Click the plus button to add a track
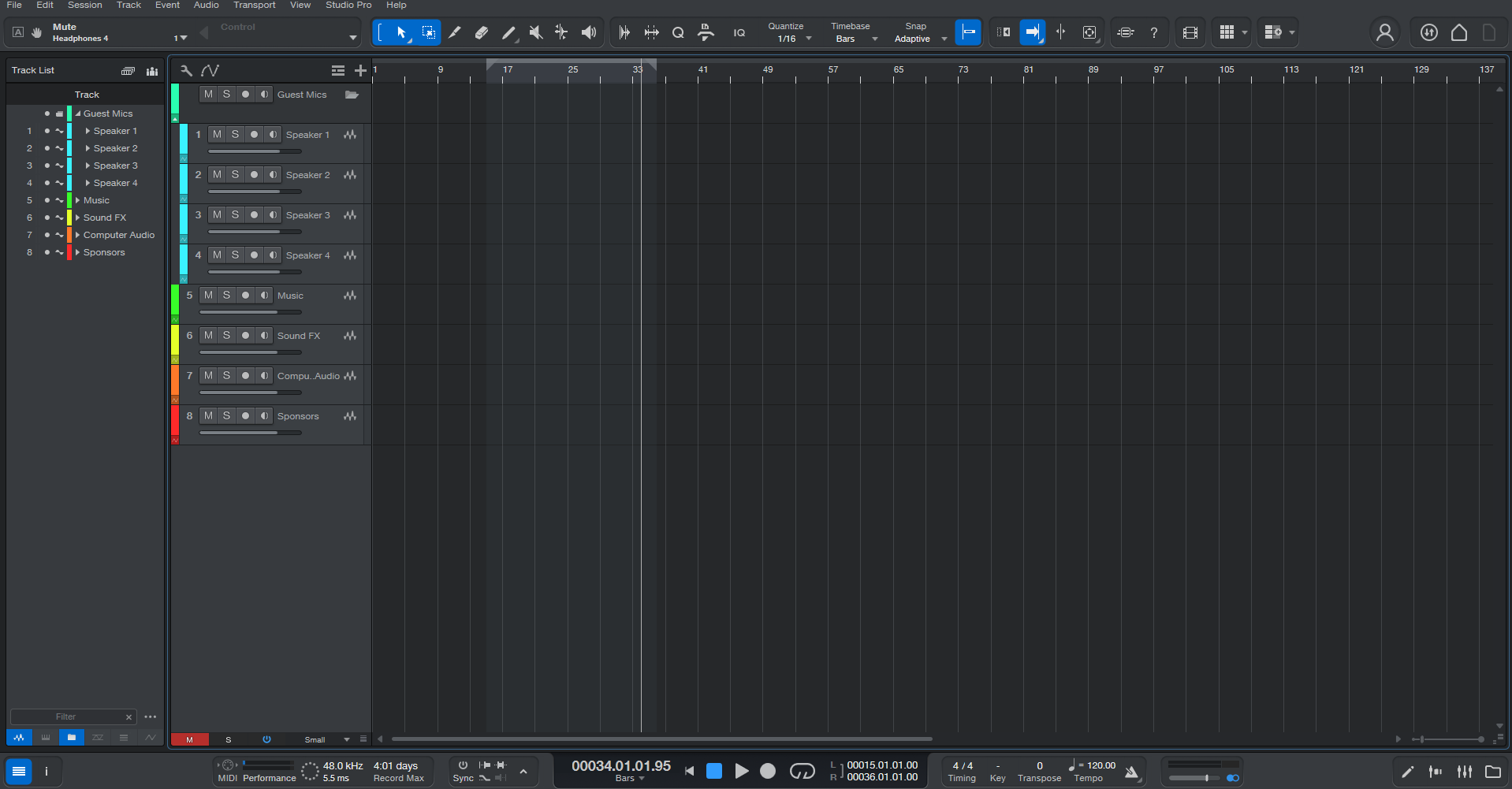This screenshot has height=789, width=1512. coord(360,70)
